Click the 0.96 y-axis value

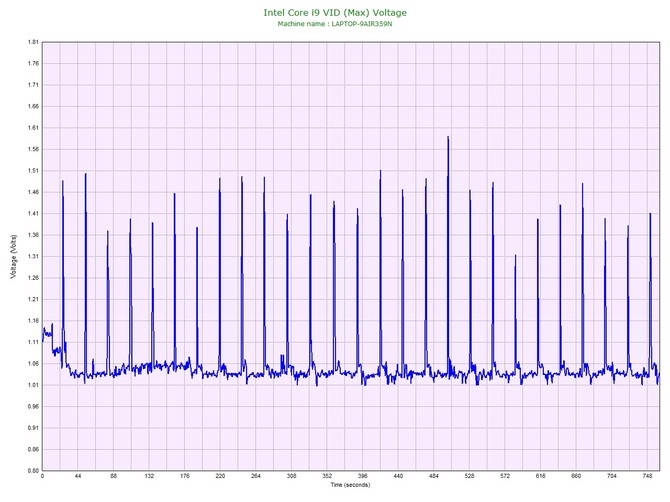33,407
